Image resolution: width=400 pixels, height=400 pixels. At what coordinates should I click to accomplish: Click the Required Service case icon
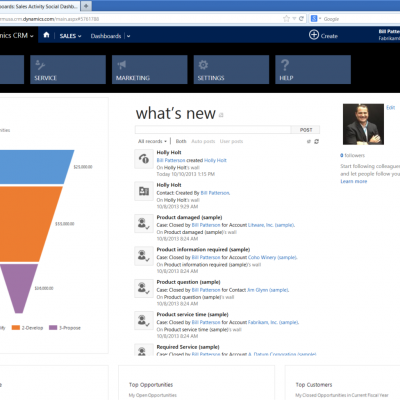144,350
